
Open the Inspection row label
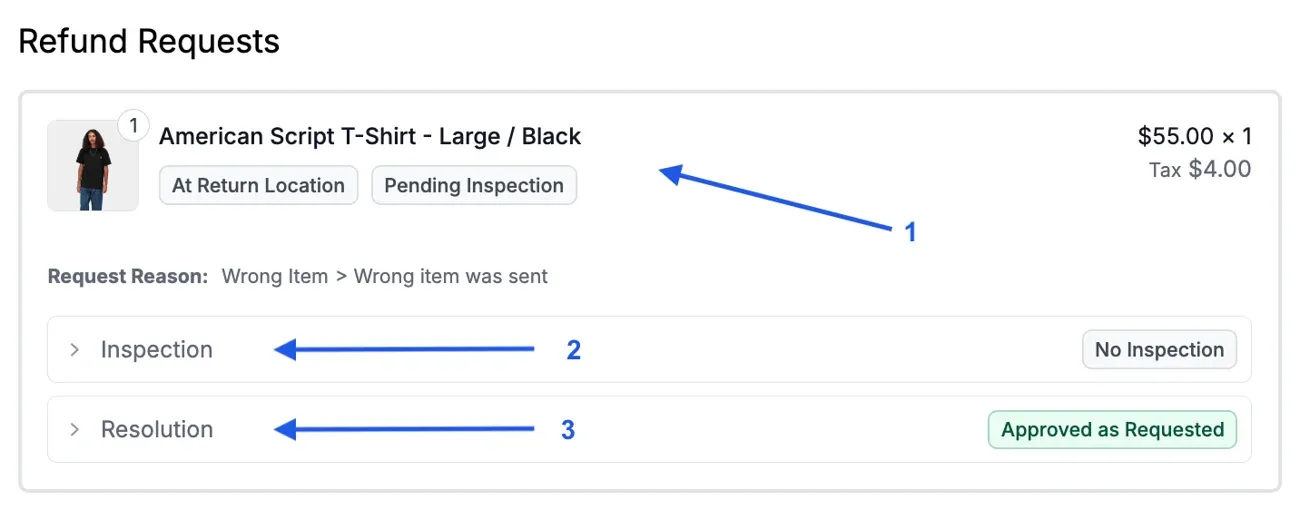(x=157, y=350)
